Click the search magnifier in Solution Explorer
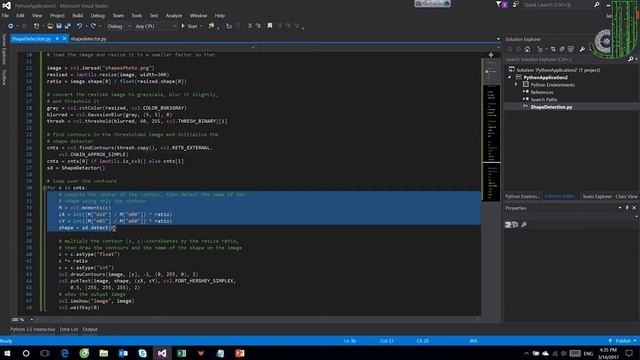640x360 pixels. [631, 60]
